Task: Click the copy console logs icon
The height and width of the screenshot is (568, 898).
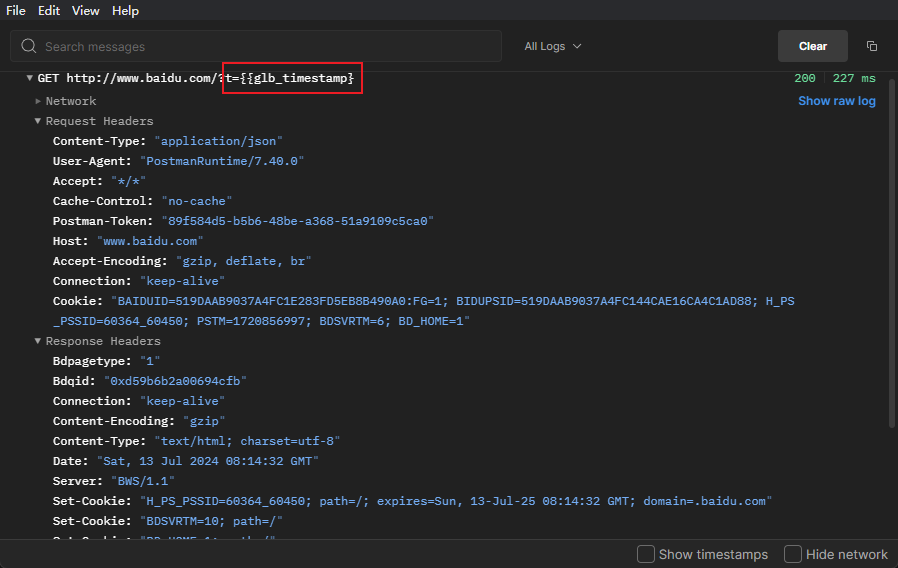Action: tap(872, 46)
